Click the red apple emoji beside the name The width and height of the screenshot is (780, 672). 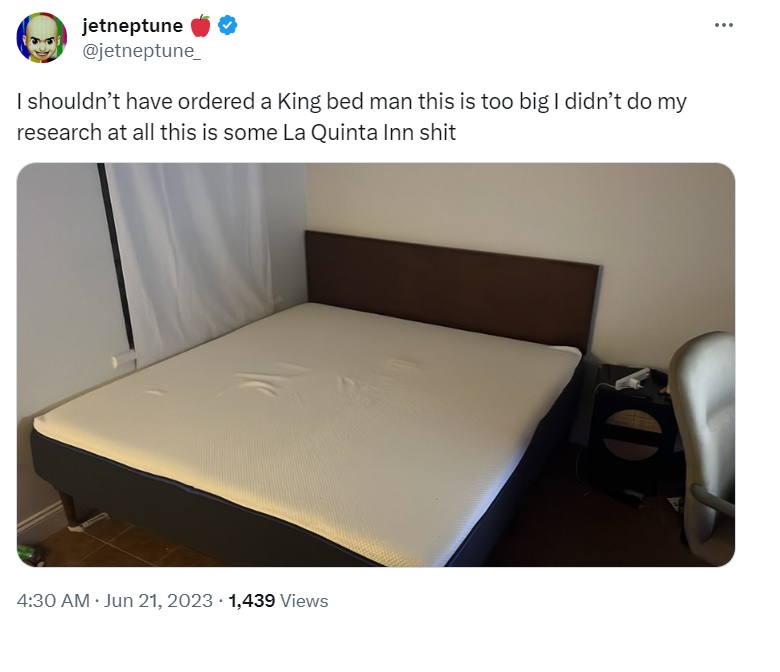tap(201, 25)
